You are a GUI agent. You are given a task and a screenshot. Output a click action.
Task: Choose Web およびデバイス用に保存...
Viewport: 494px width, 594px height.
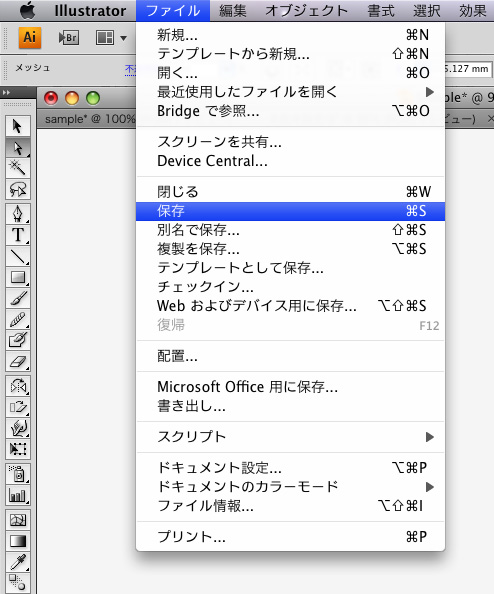[290, 306]
